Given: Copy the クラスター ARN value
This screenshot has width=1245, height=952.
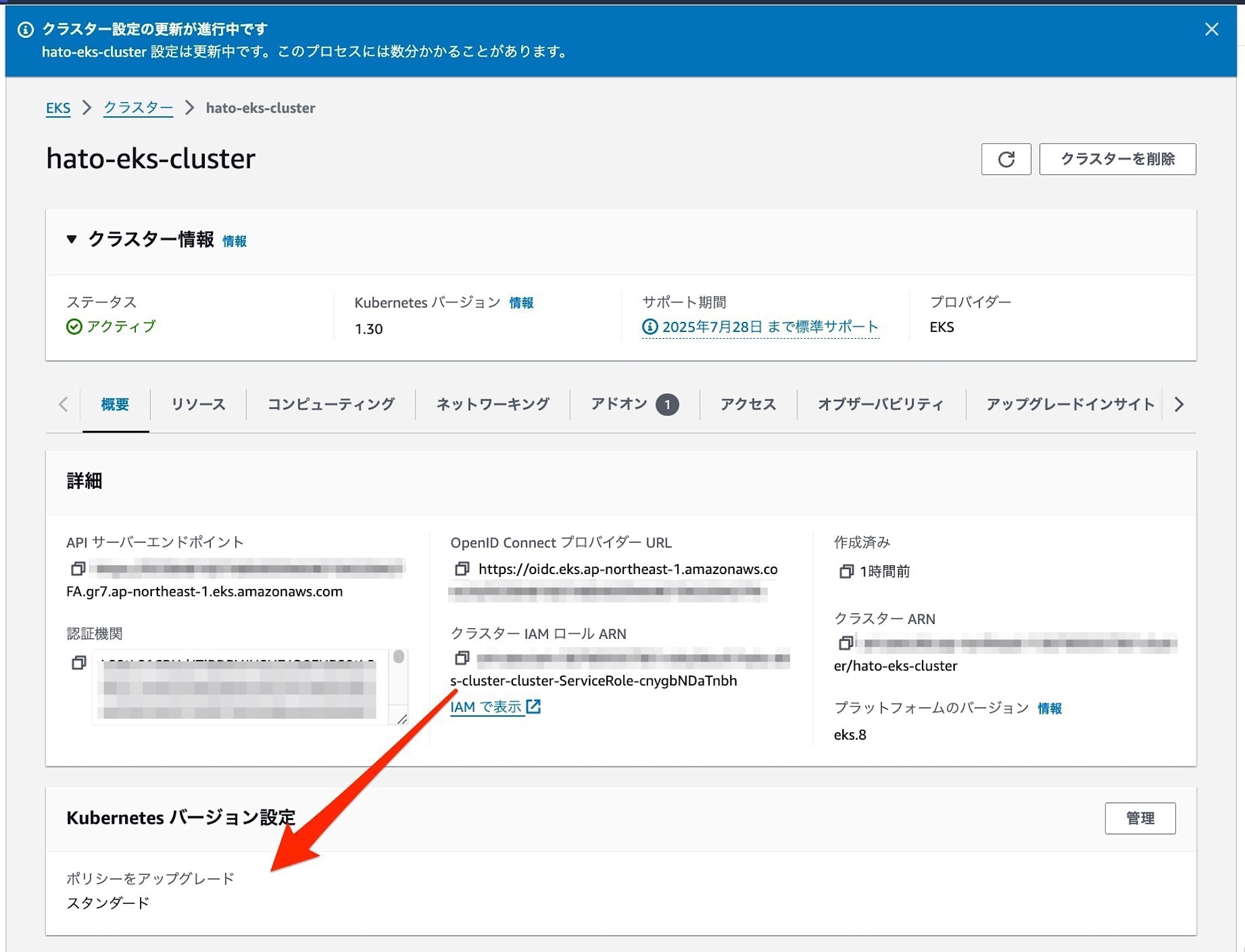Looking at the screenshot, I should [x=846, y=643].
